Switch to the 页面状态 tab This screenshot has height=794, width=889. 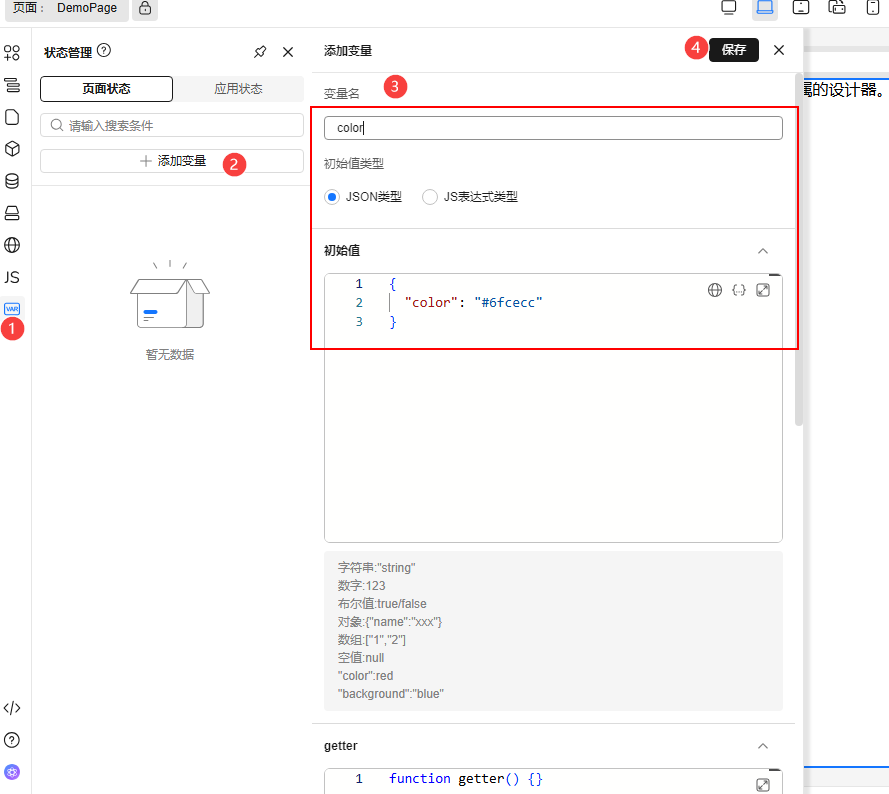(106, 89)
